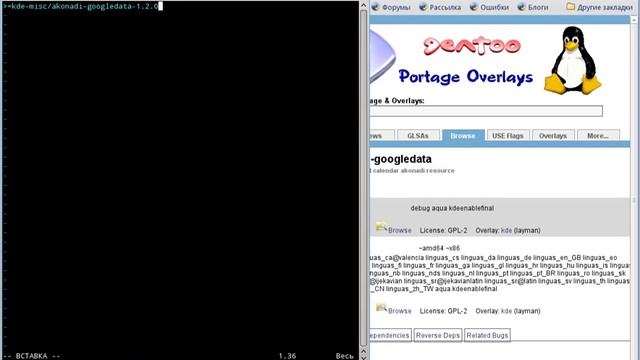The height and width of the screenshot is (360, 640).
Task: Click the akonadi-googledata line in the editor
Action: pos(81,6)
